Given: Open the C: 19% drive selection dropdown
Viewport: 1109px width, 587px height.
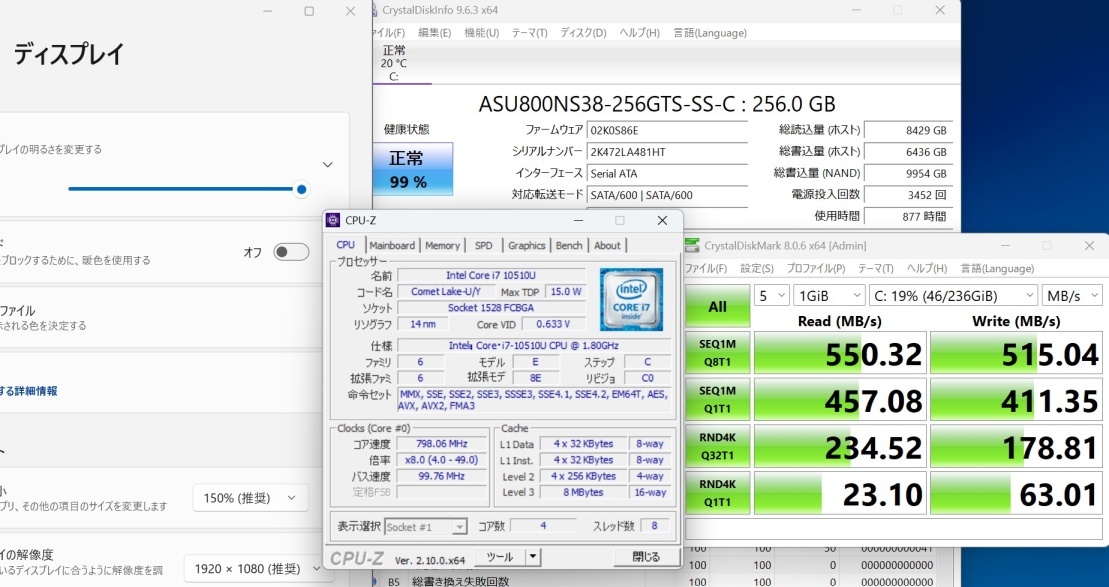Looking at the screenshot, I should click(x=953, y=296).
